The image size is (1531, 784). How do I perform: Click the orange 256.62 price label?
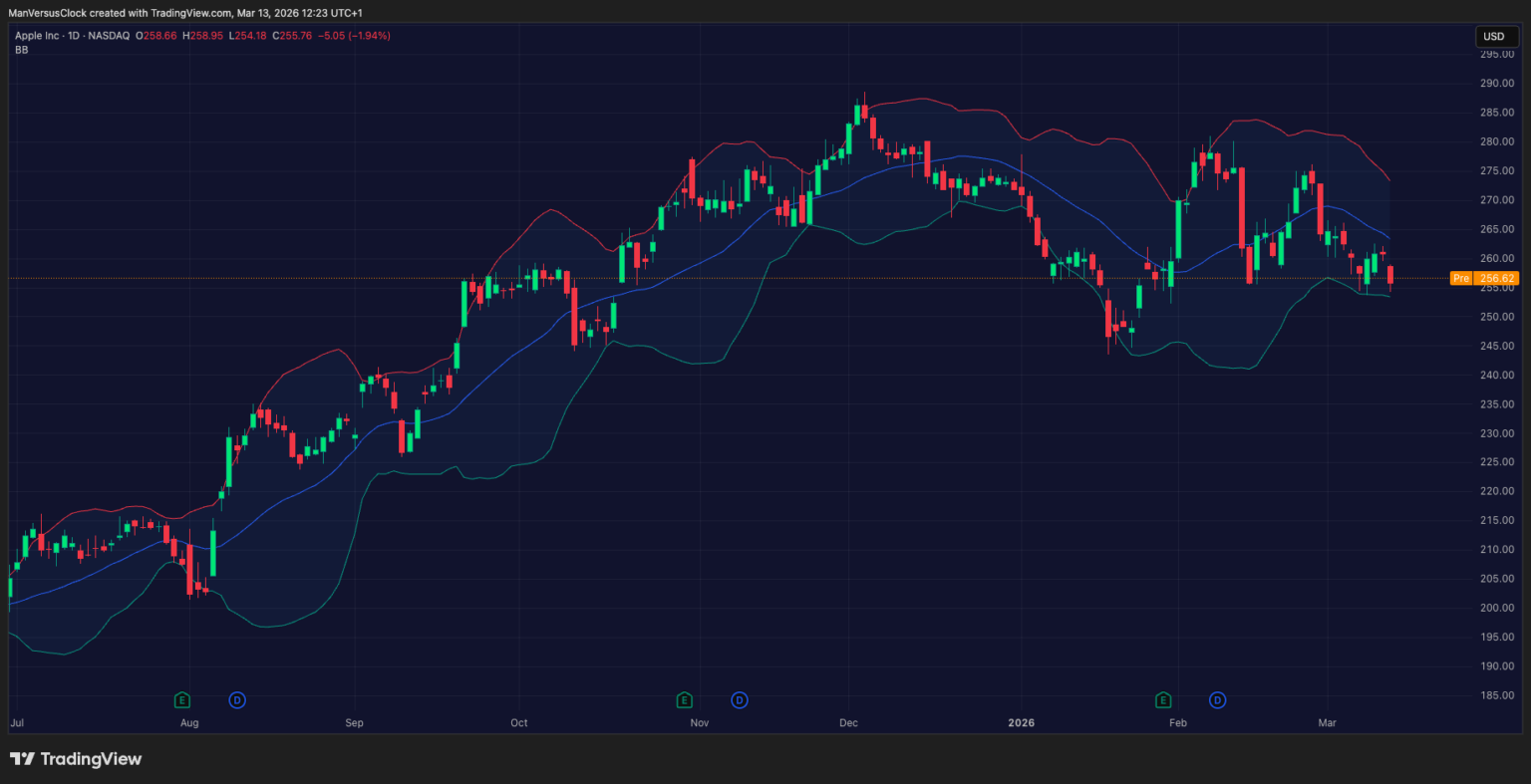[x=1498, y=278]
